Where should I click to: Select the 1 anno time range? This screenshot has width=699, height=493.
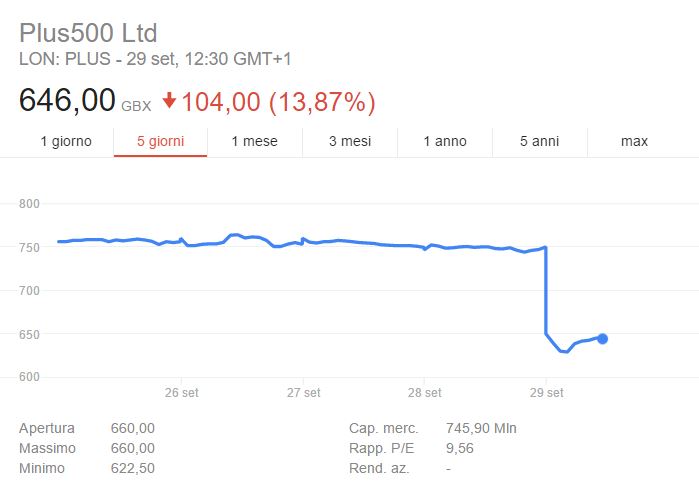(445, 141)
